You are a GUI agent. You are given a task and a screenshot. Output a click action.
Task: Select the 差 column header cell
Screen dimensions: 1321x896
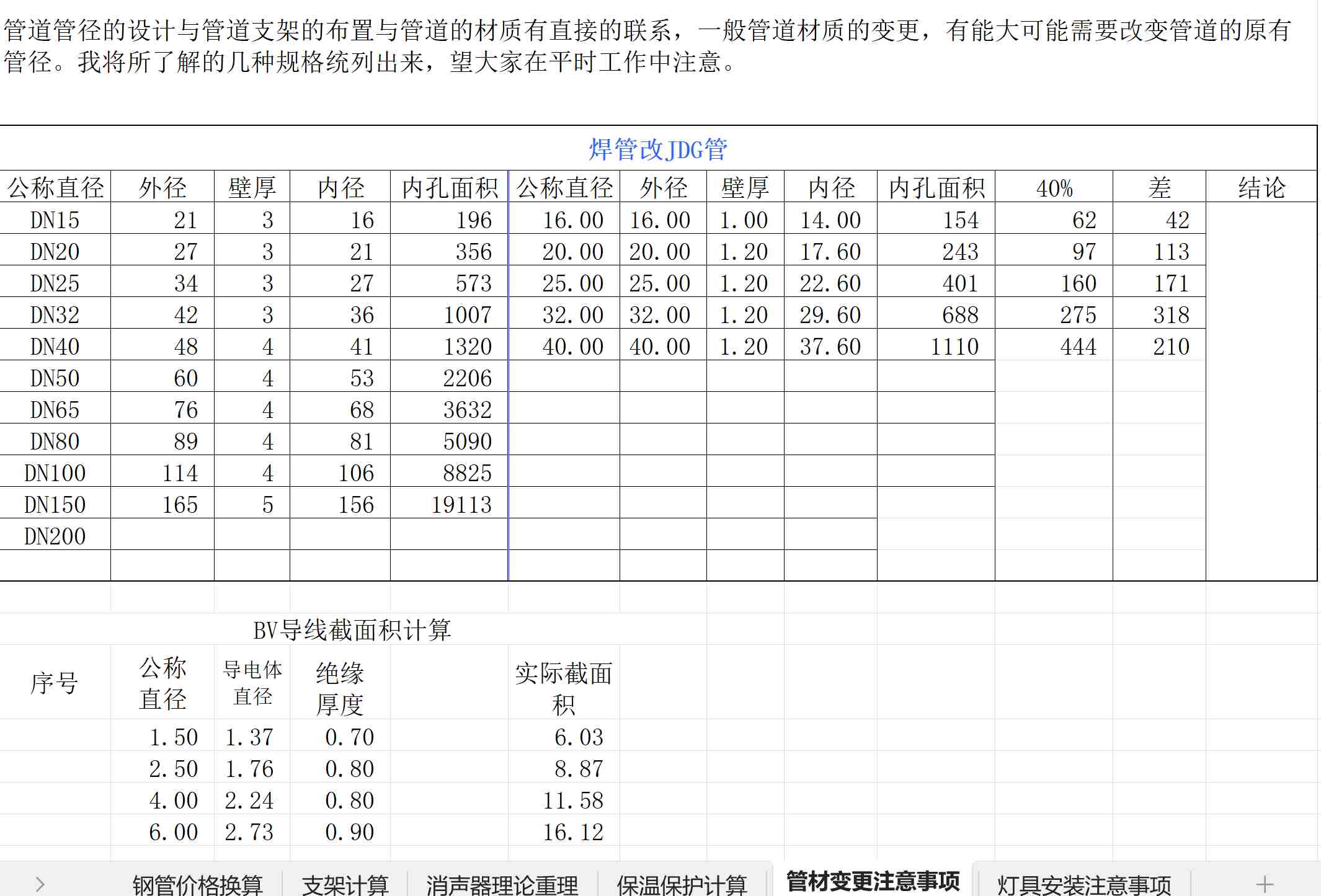pos(1159,187)
